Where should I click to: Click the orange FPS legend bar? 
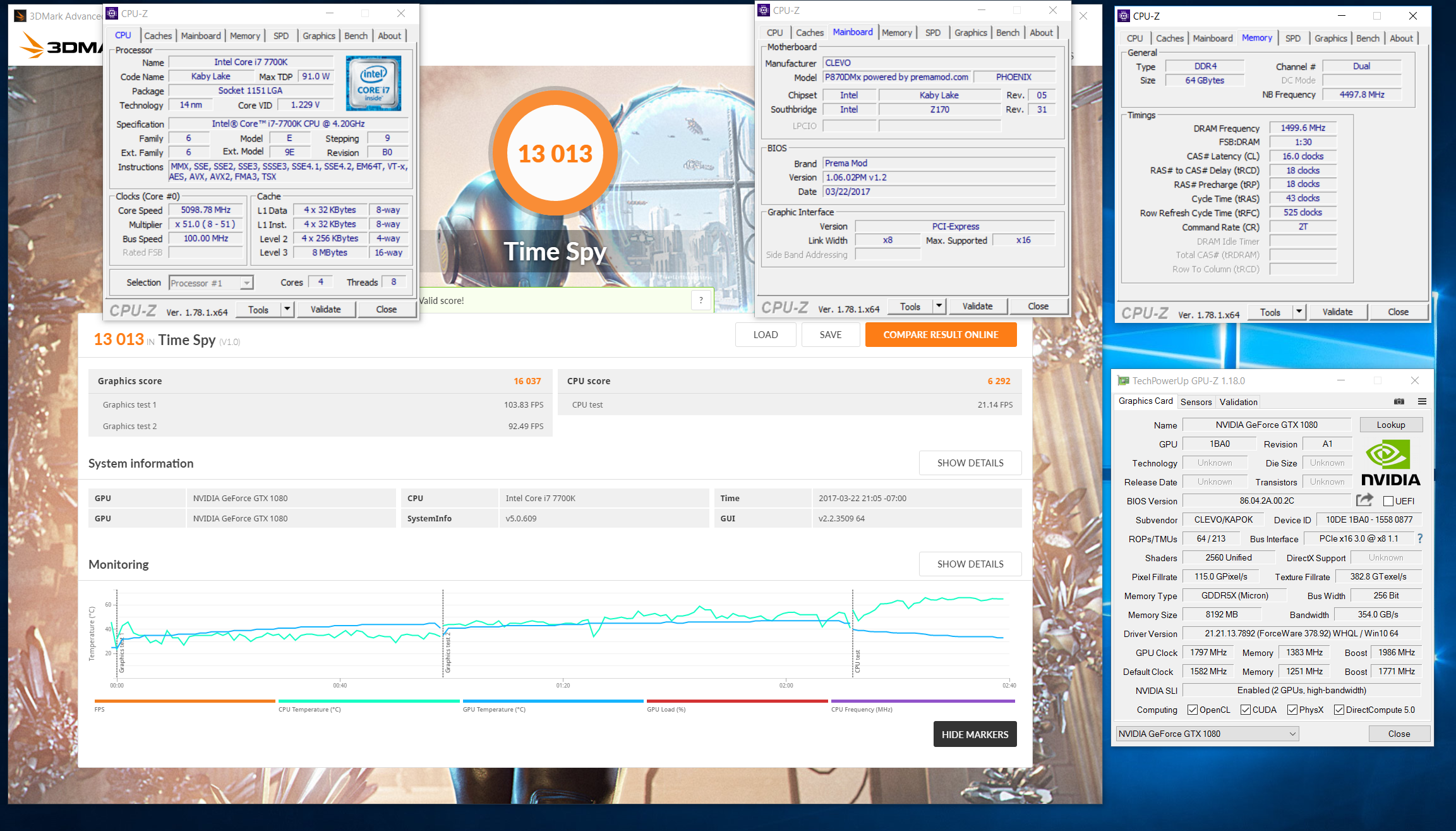click(x=184, y=701)
